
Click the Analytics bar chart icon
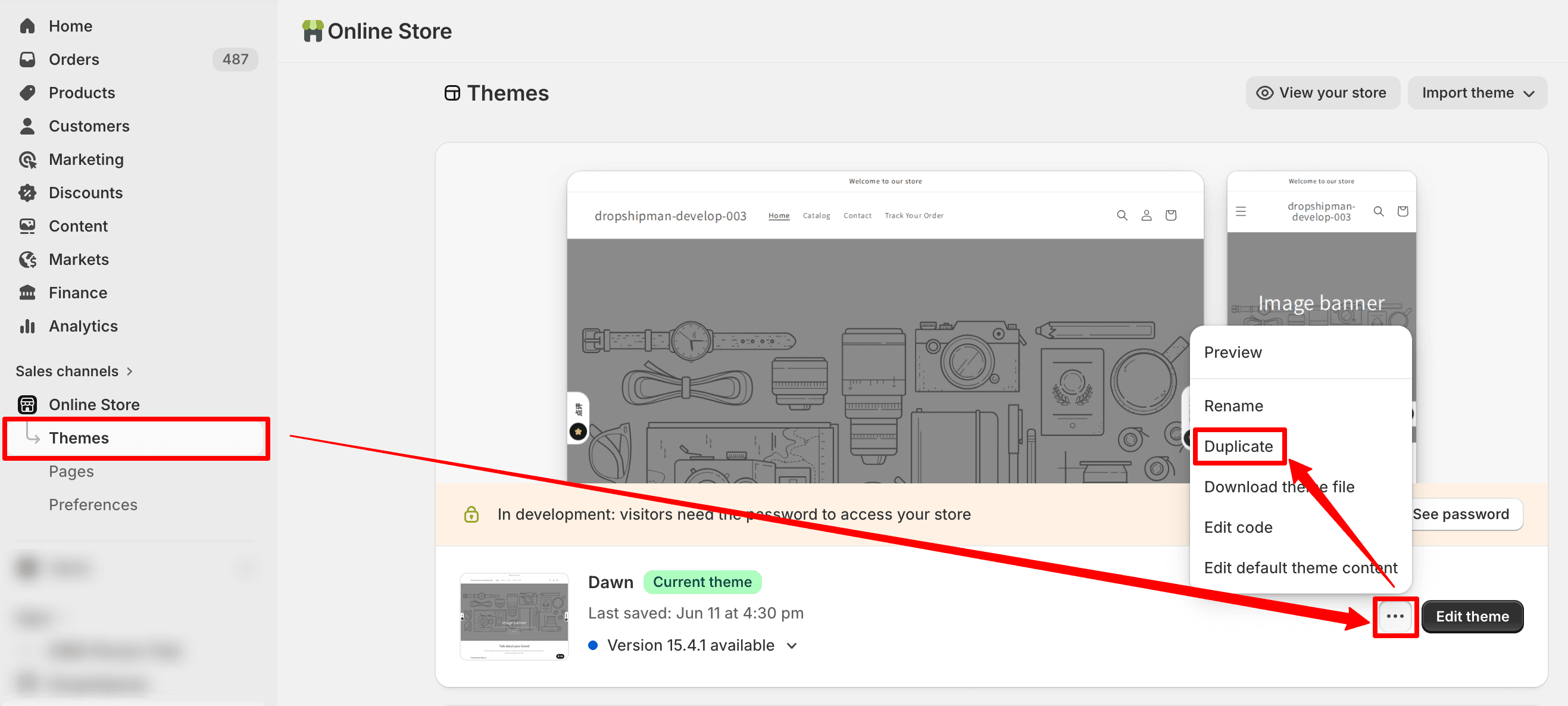[x=27, y=326]
